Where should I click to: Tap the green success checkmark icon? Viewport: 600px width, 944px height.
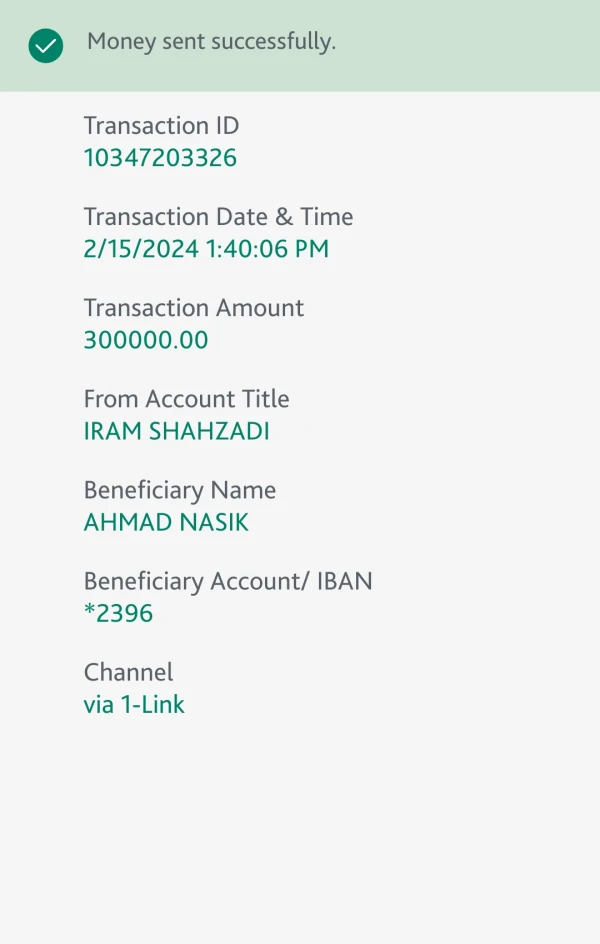tap(46, 45)
